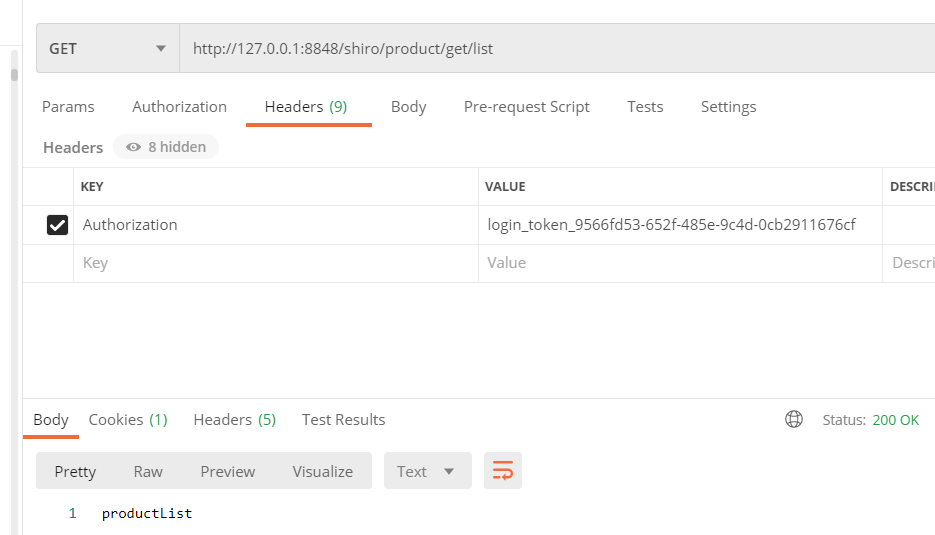Edit the login_token header value
Screen dimensions: 935x535
[680, 225]
